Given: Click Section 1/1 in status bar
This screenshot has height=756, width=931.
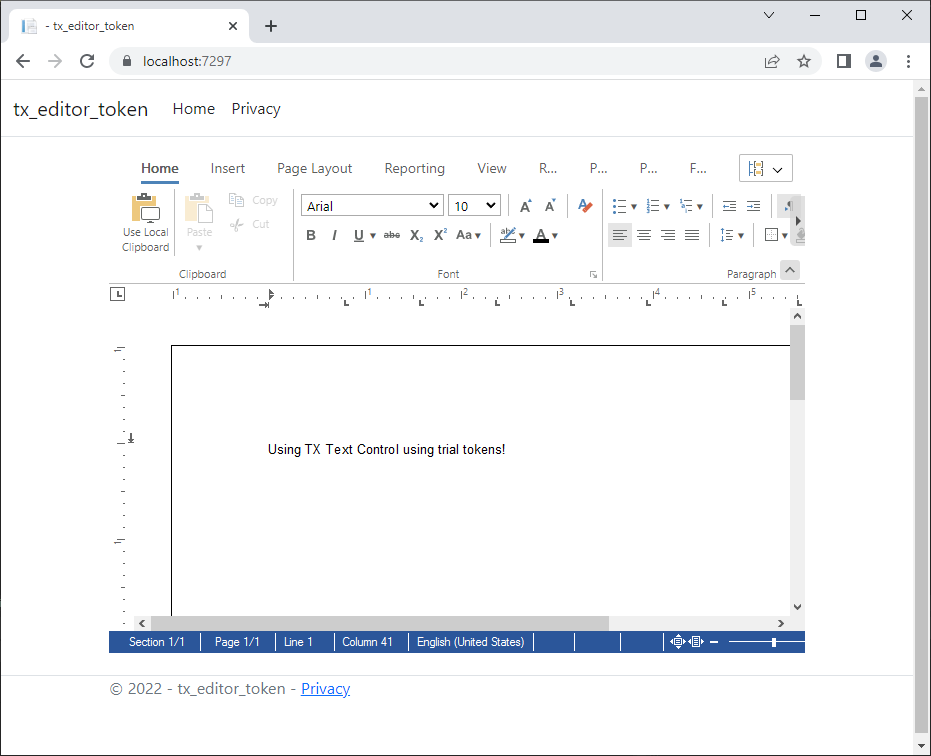Looking at the screenshot, I should 157,642.
